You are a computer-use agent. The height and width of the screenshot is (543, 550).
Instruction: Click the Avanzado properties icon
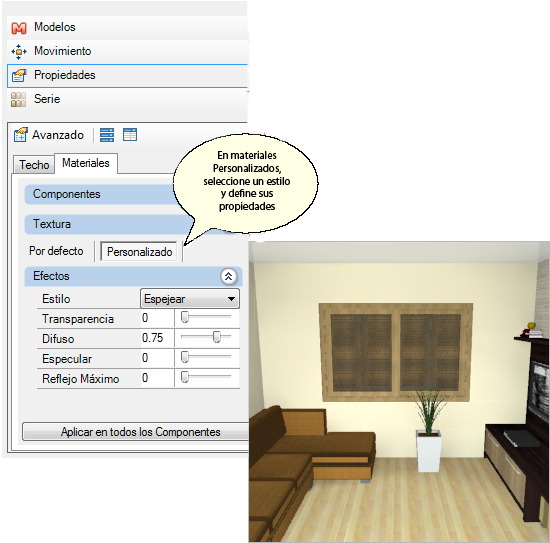coord(20,135)
